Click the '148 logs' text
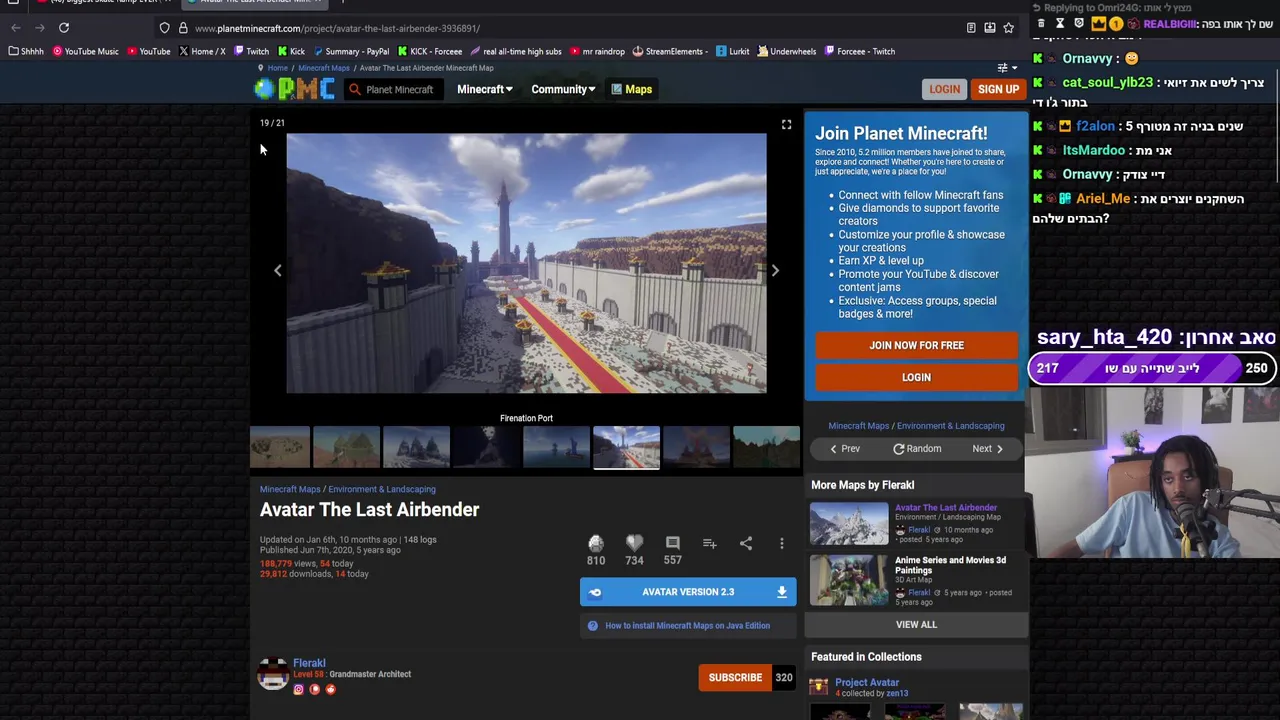 [420, 540]
